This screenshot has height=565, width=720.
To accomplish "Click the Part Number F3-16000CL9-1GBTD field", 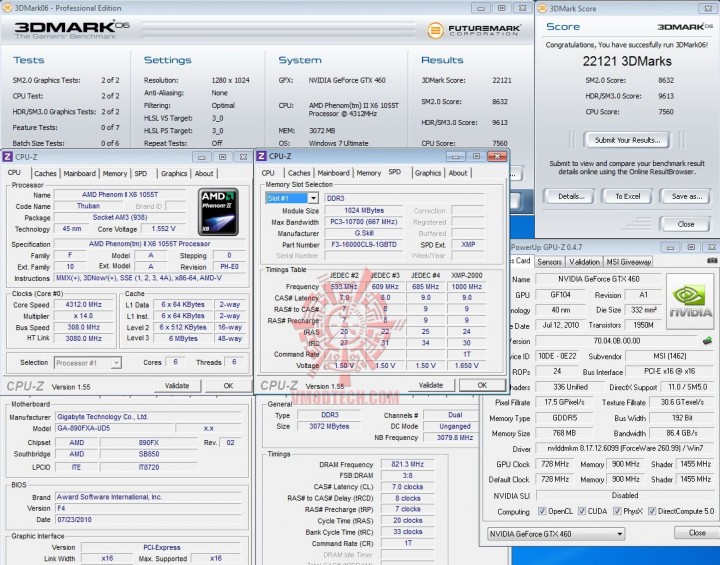I will click(x=363, y=244).
